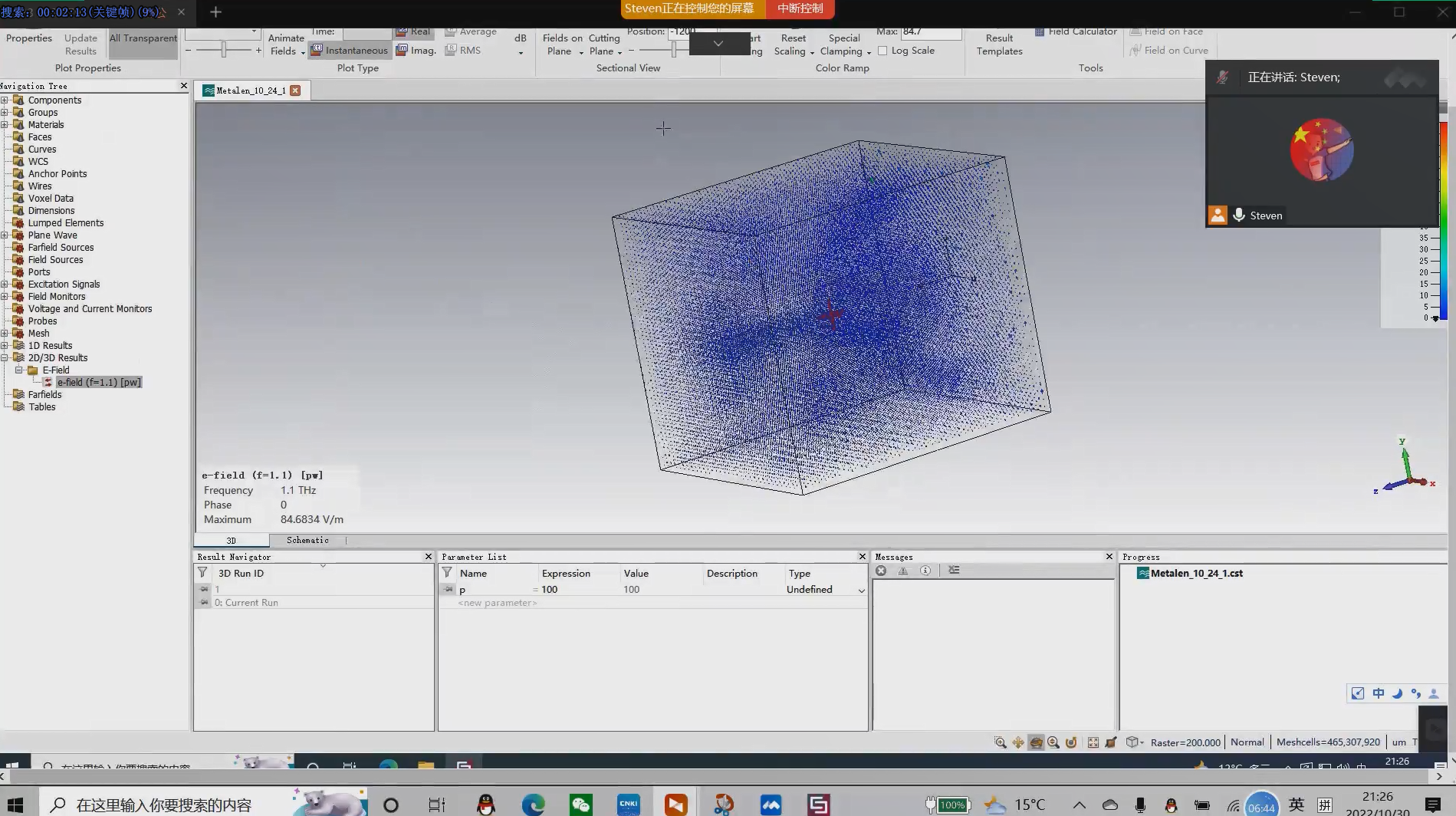
Task: Click the new parameter entry row
Action: 498,604
